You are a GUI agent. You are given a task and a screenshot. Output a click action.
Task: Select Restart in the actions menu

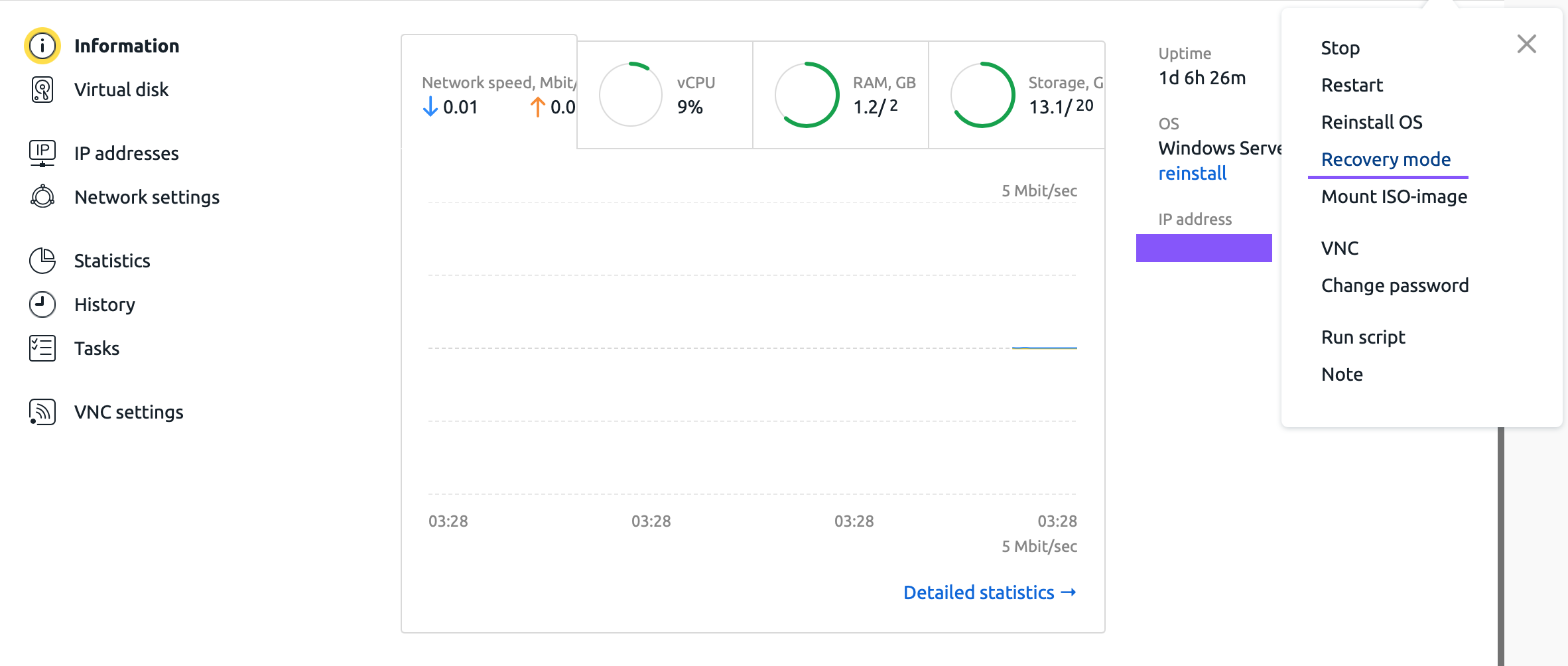pyautogui.click(x=1352, y=86)
